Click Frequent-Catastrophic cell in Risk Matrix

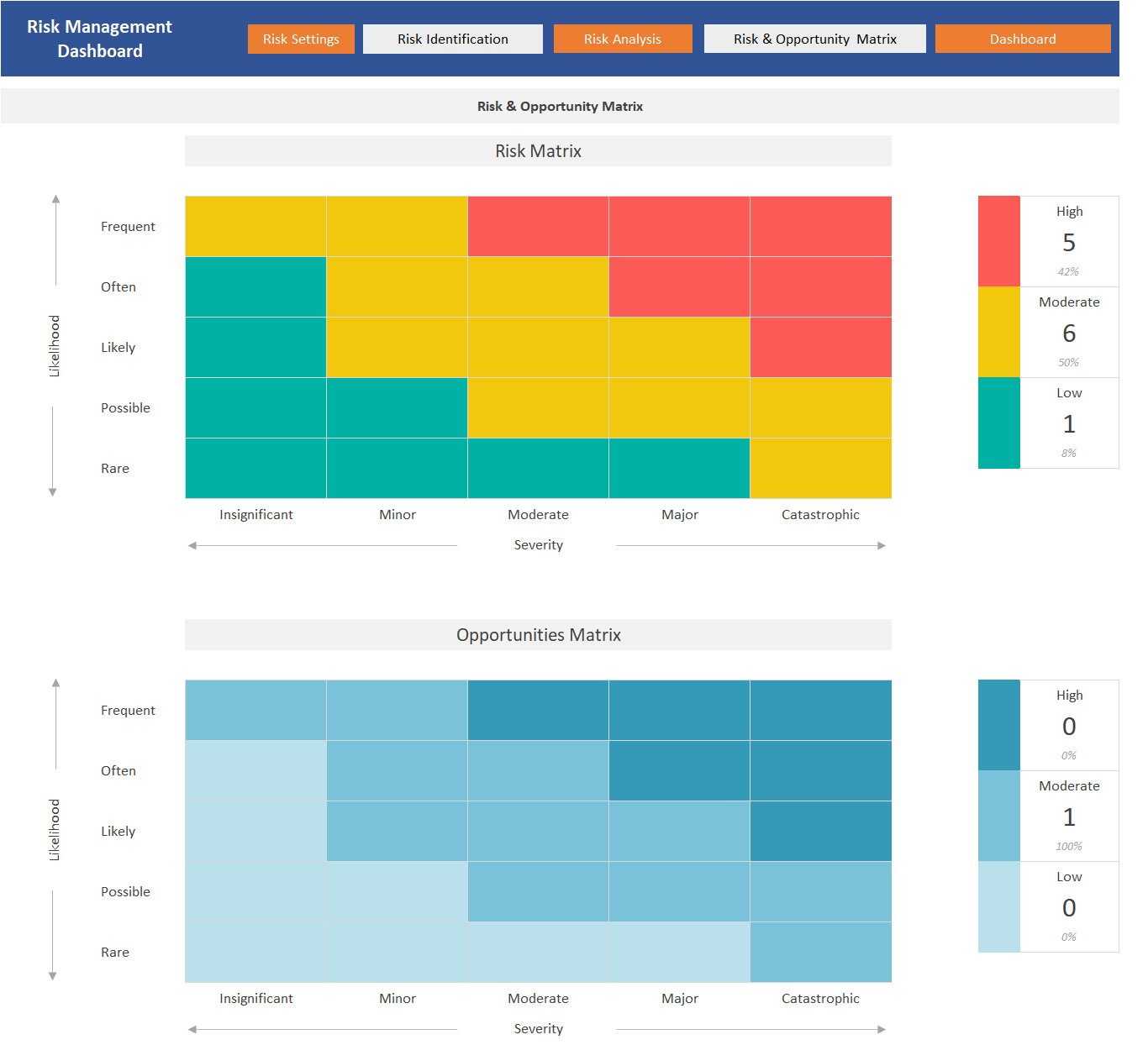821,226
